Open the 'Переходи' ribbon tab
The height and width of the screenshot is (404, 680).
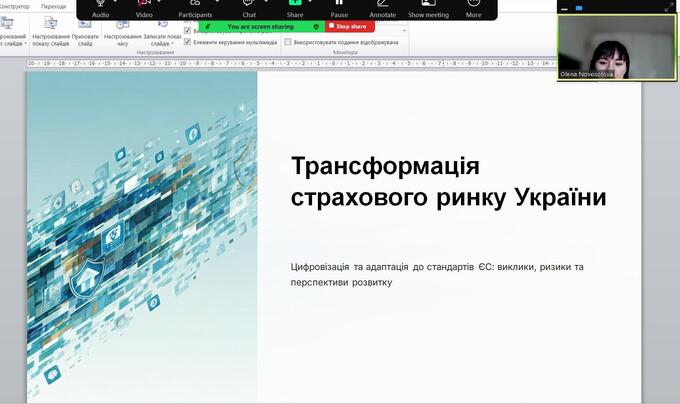coord(54,6)
